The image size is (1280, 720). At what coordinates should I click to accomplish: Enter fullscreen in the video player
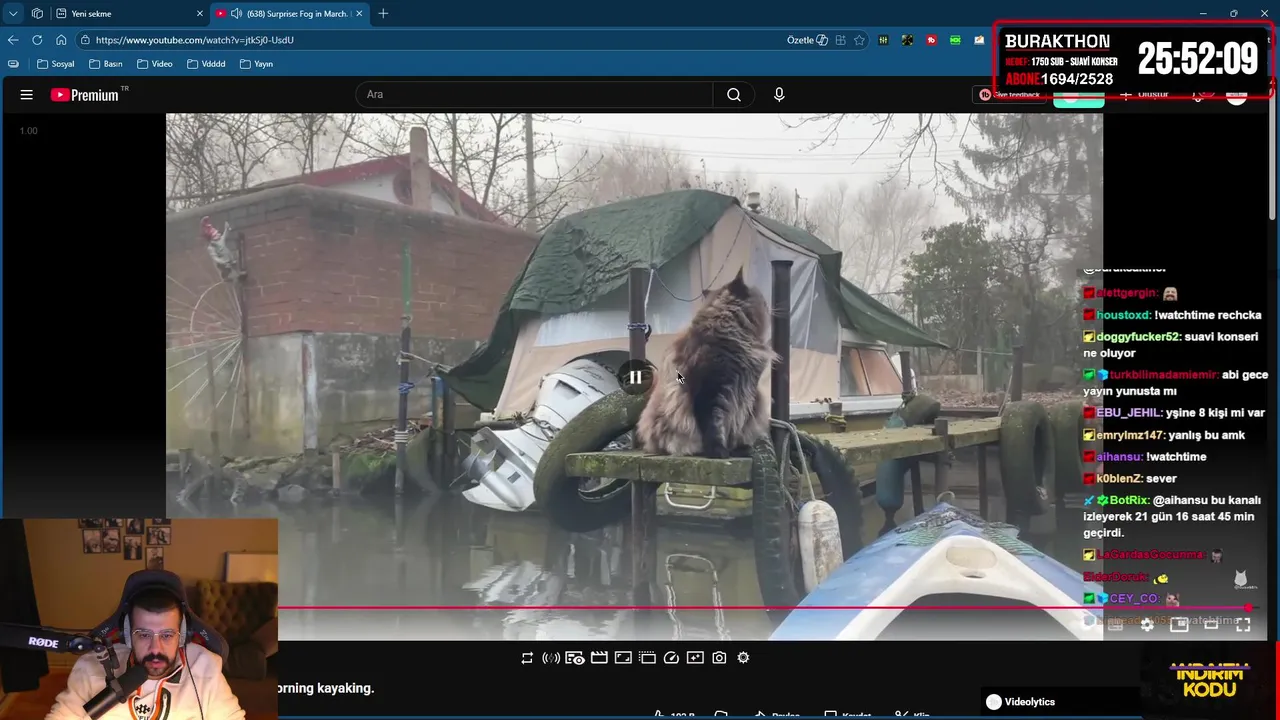pos(1243,625)
